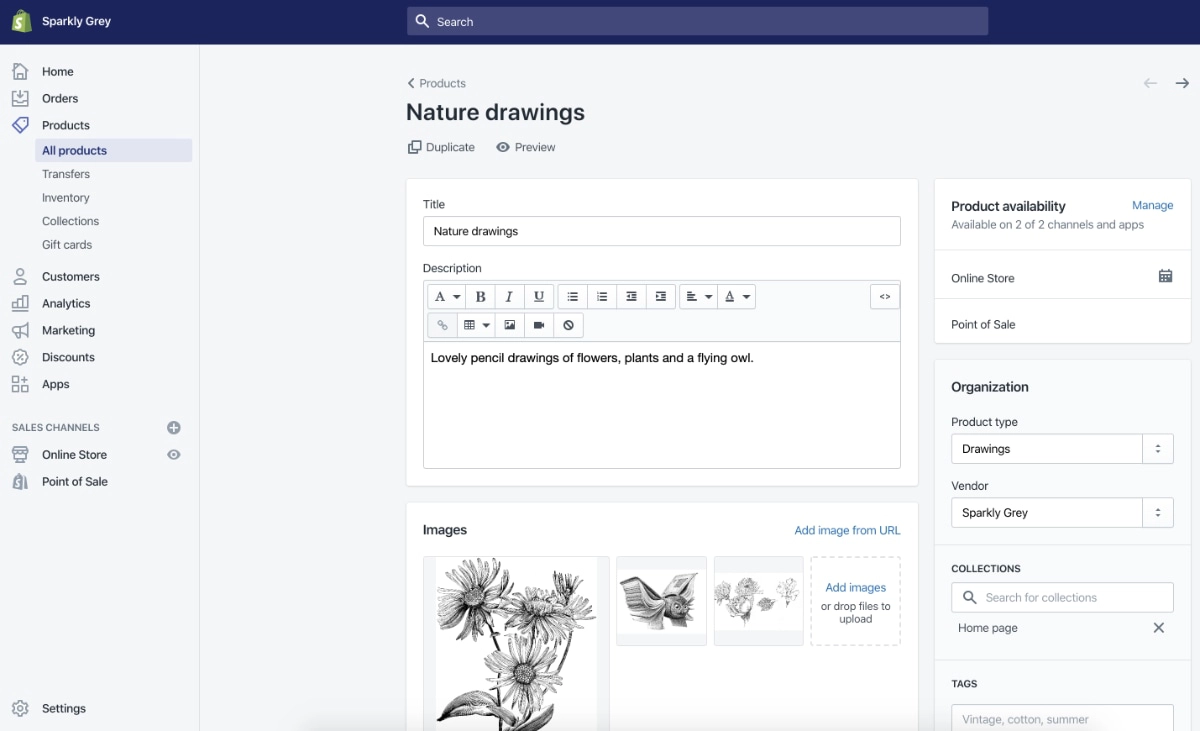Image resolution: width=1200 pixels, height=731 pixels.
Task: Preview the product
Action: (526, 147)
